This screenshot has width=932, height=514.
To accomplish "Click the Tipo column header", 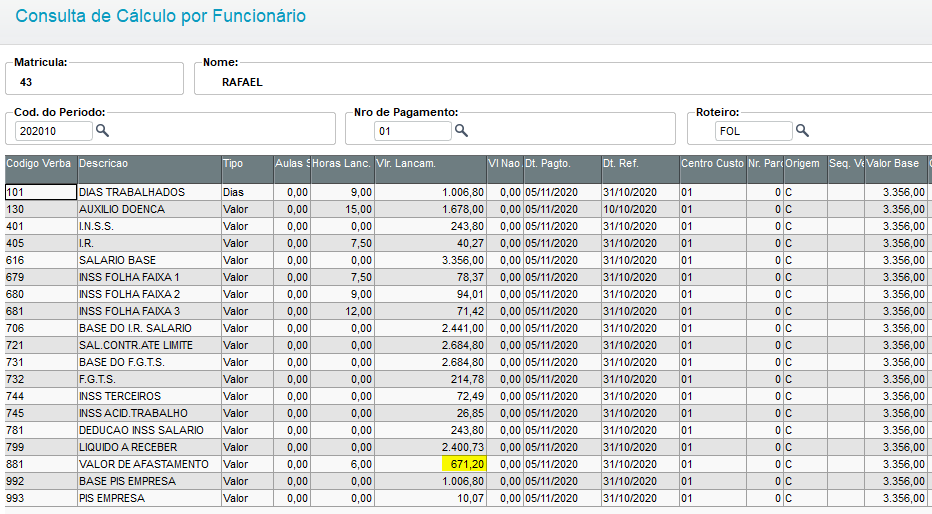I will click(247, 169).
